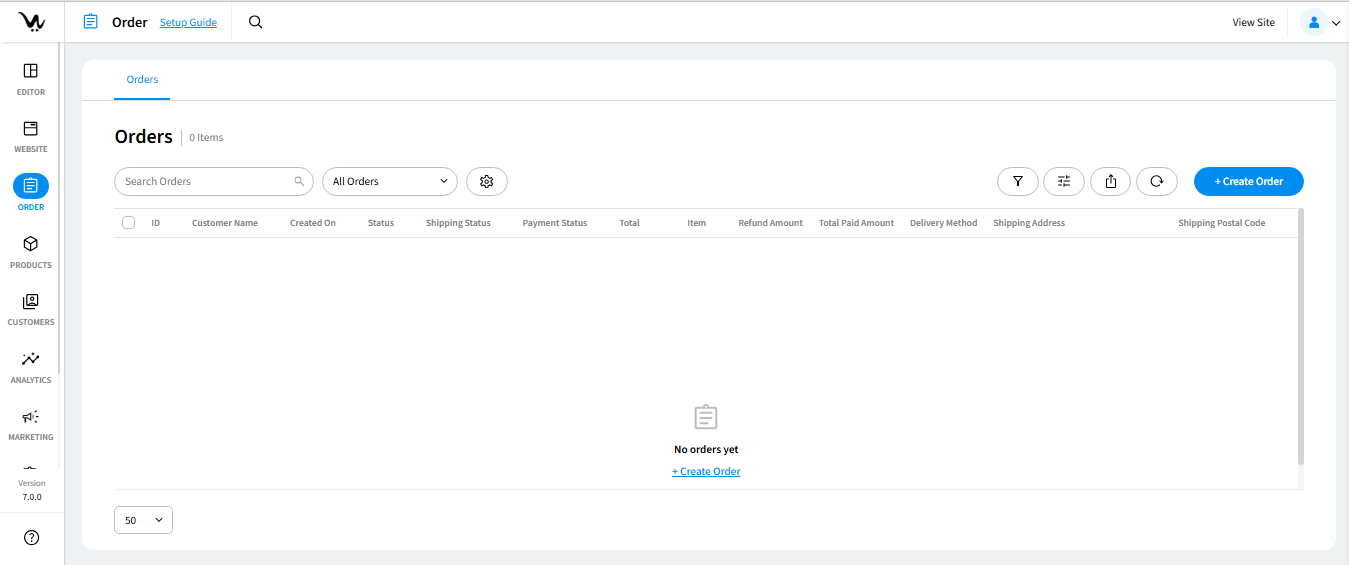Viewport: 1349px width, 565px height.
Task: Go to Website in the sidebar
Action: pyautogui.click(x=31, y=136)
